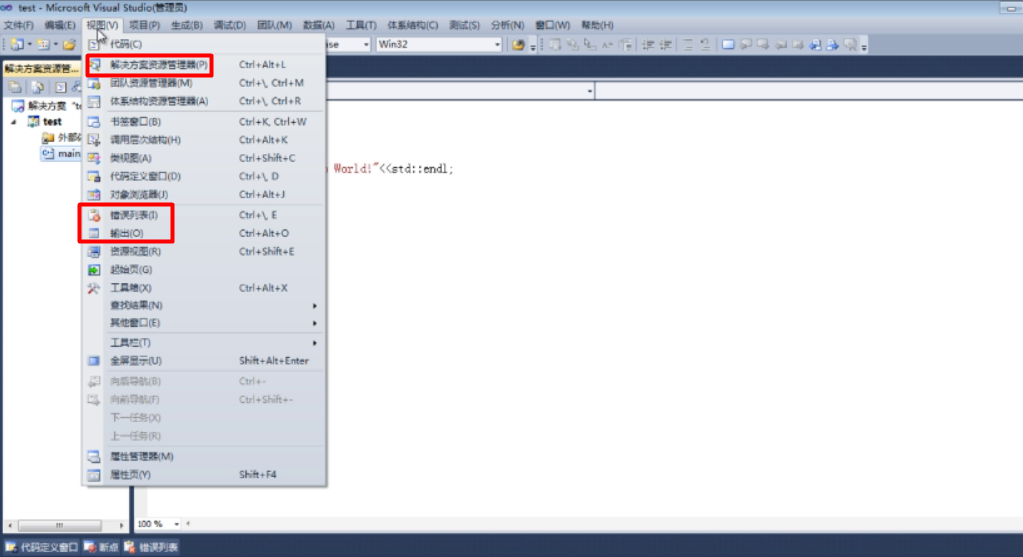The image size is (1023, 557).
Task: Click the editor horizontal scroll left arrow
Action: click(x=188, y=524)
